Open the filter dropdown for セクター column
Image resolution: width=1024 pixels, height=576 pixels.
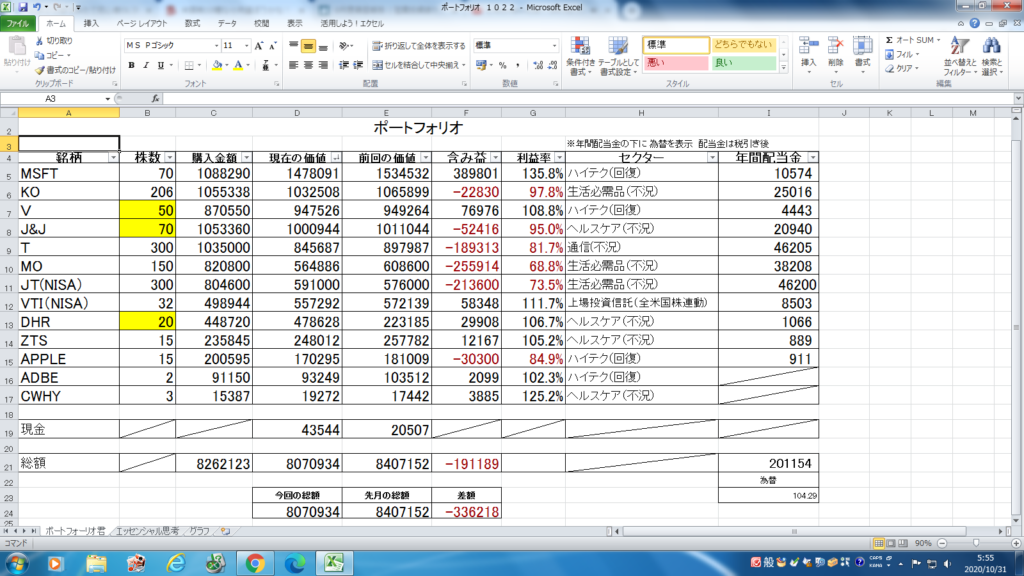(712, 158)
